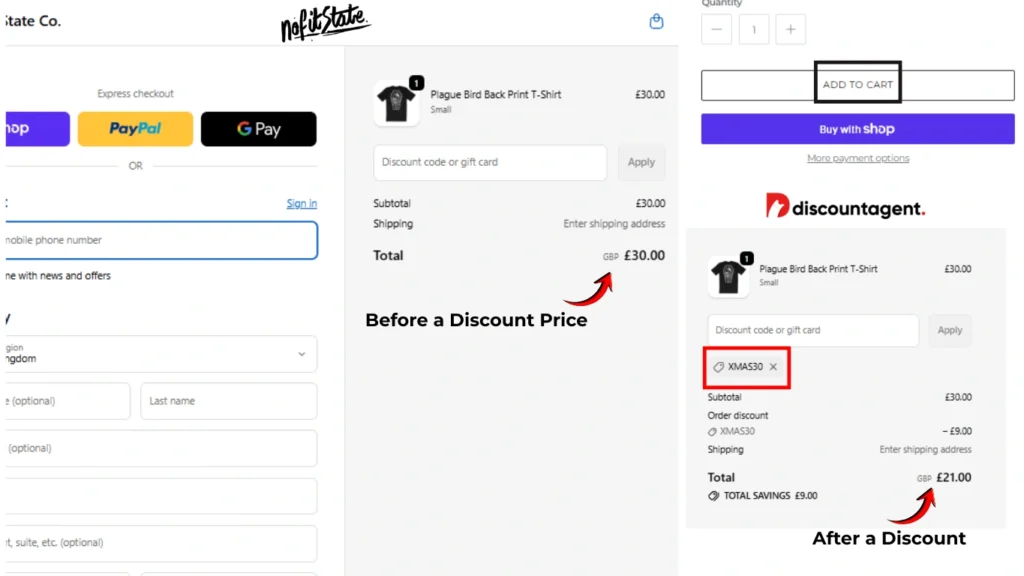
Task: Increase quantity with the plus button
Action: click(x=790, y=29)
